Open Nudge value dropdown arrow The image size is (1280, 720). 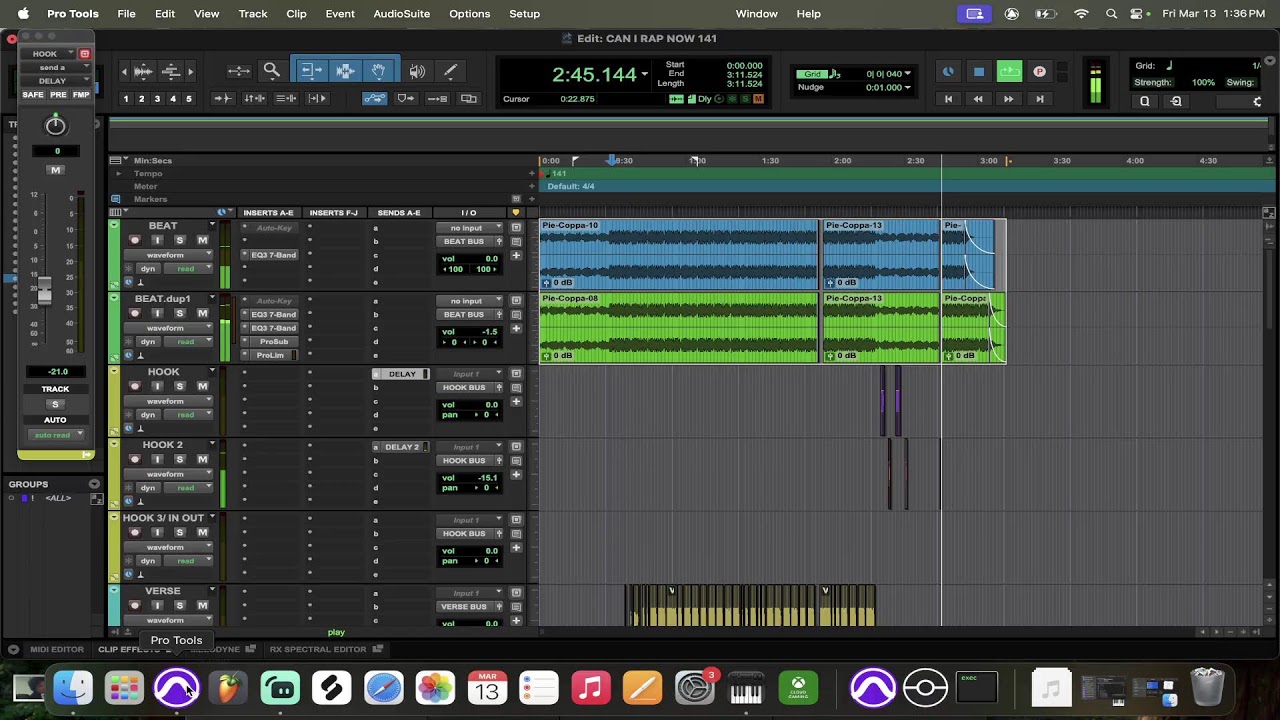tap(908, 87)
